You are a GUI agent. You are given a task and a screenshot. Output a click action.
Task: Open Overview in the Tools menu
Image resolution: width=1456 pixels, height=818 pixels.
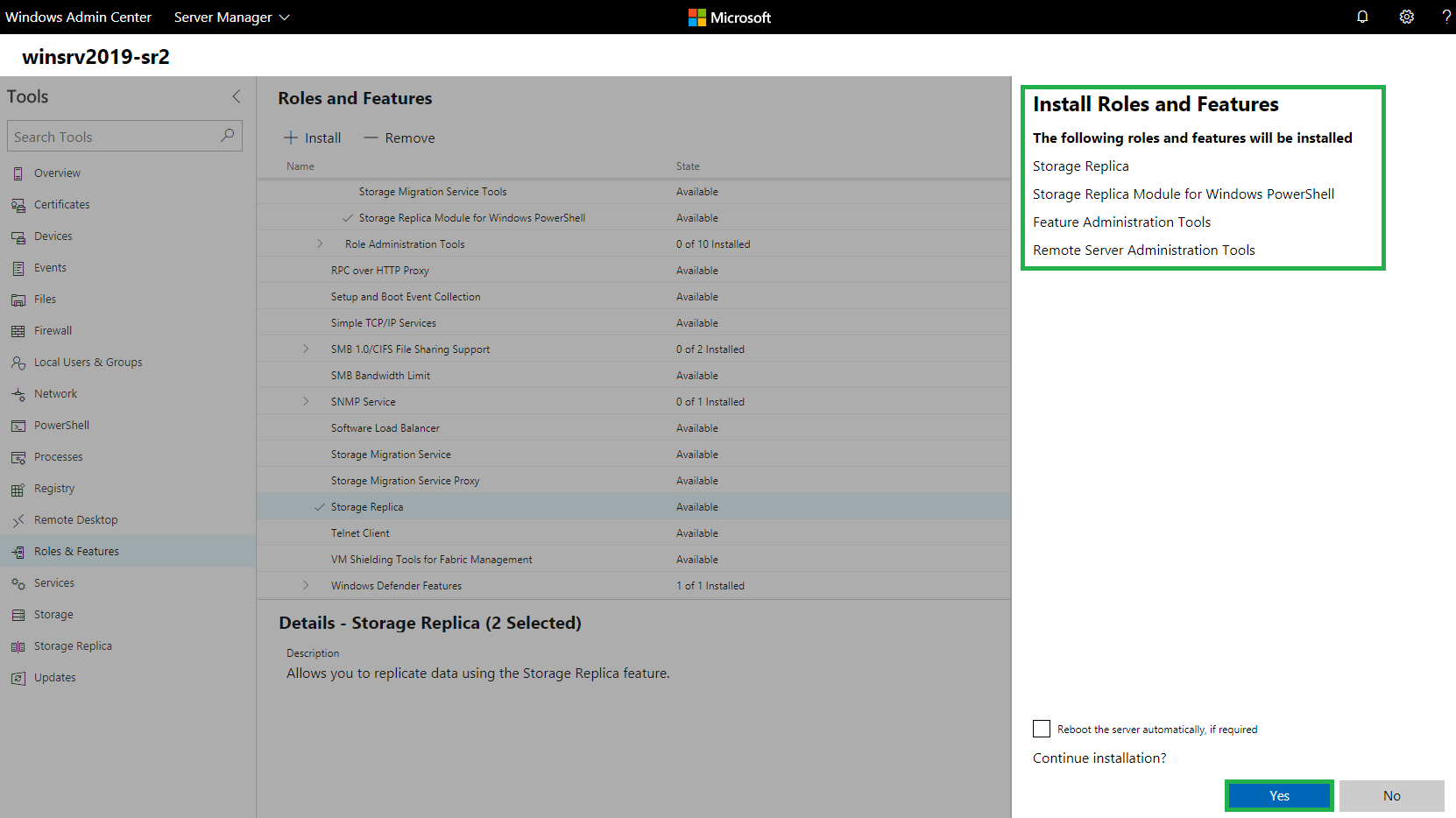[128, 173]
